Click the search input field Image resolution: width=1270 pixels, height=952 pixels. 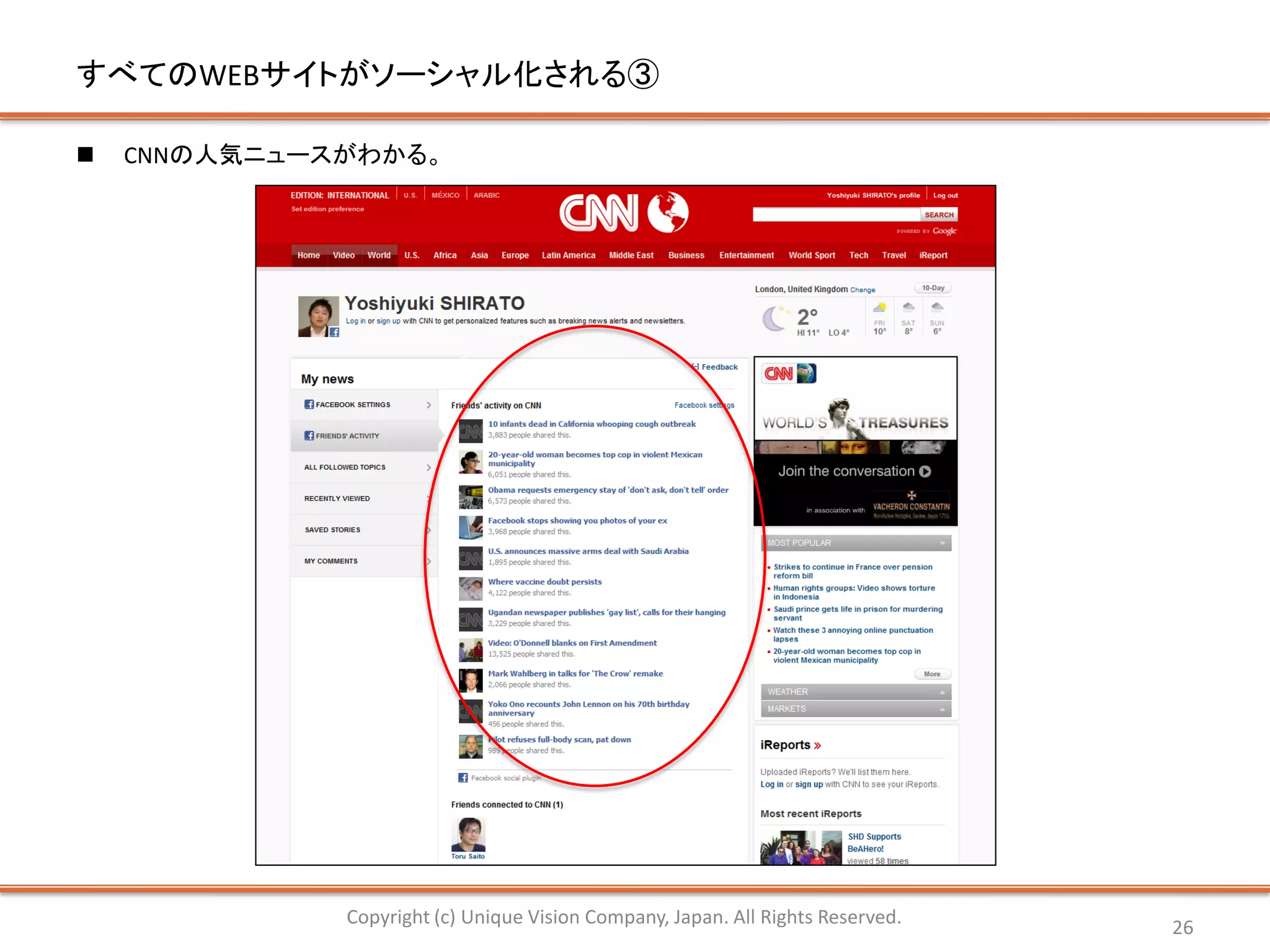[x=837, y=215]
